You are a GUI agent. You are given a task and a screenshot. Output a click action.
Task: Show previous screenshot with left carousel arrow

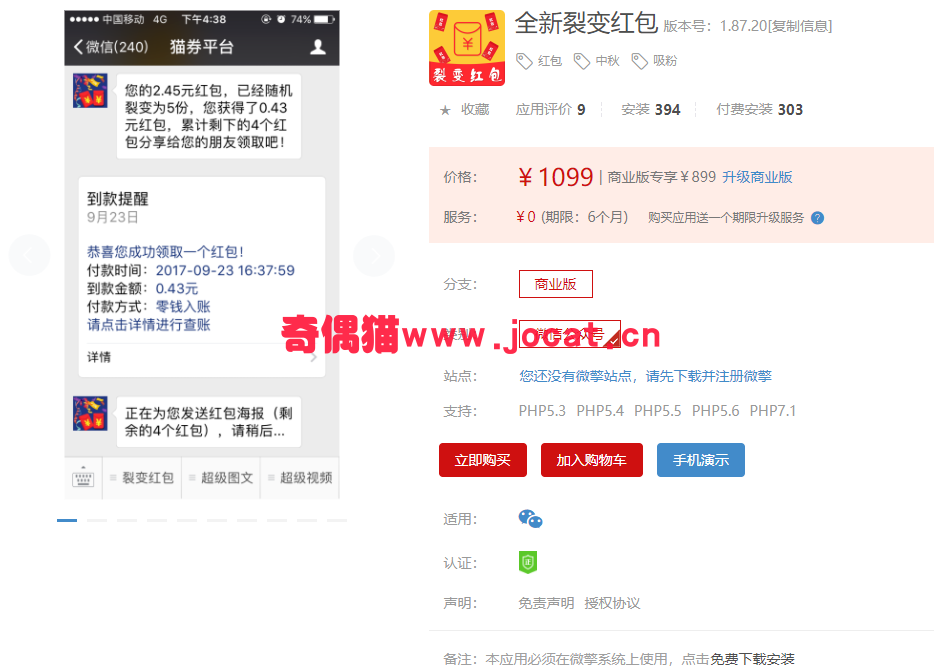29,256
